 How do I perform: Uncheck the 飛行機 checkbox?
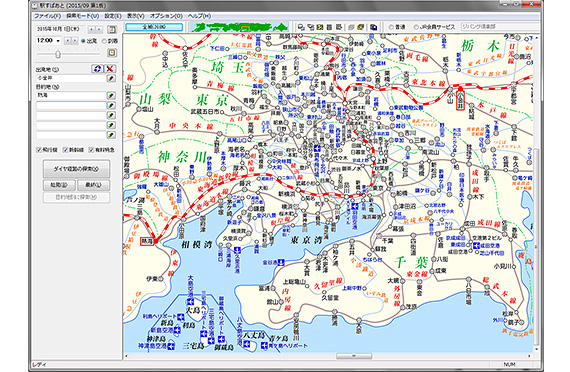pos(39,150)
